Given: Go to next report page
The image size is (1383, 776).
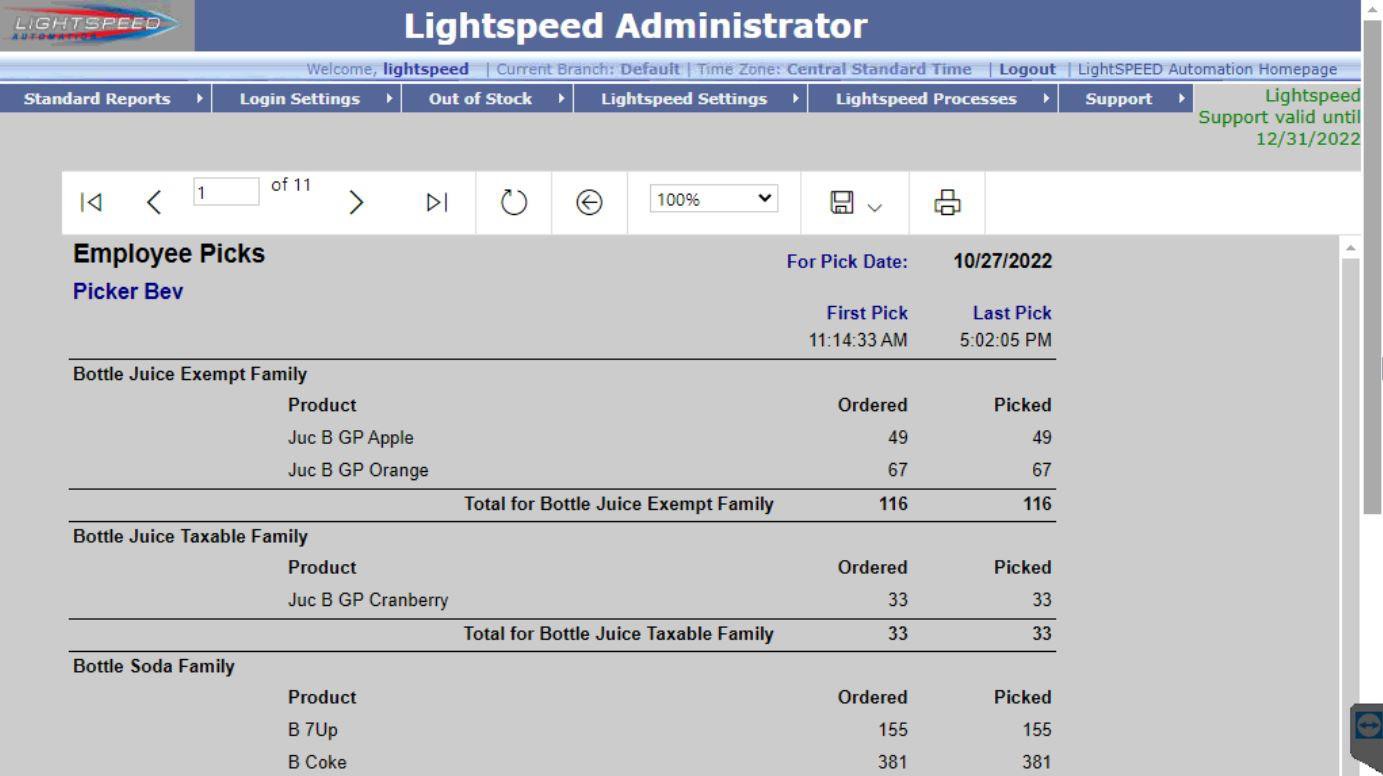Looking at the screenshot, I should coord(355,203).
